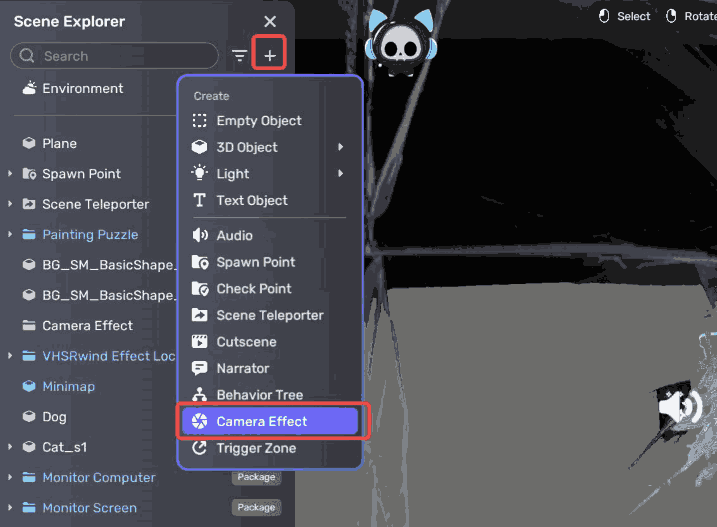The width and height of the screenshot is (717, 527).
Task: Select Camera Effect from Create menu
Action: coord(262,421)
